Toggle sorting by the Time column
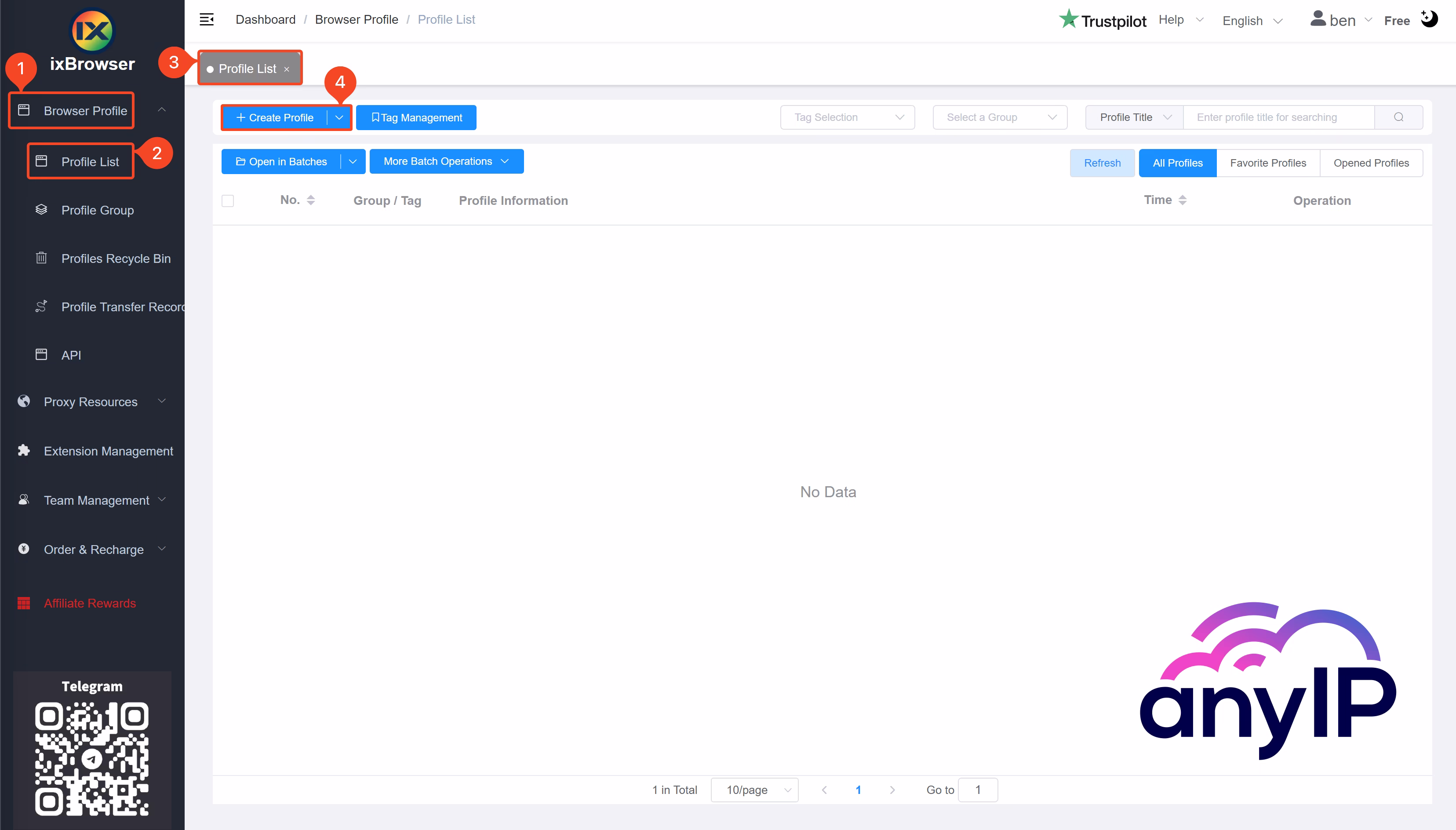Image resolution: width=1456 pixels, height=830 pixels. click(x=1183, y=200)
